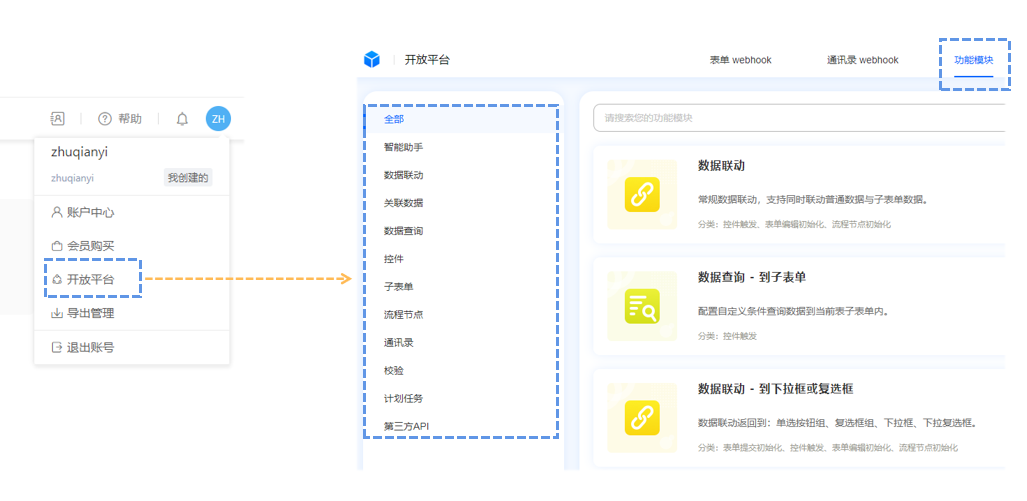The image size is (1027, 501).
Task: Select 第三方API category in sidebar
Action: pyautogui.click(x=406, y=426)
